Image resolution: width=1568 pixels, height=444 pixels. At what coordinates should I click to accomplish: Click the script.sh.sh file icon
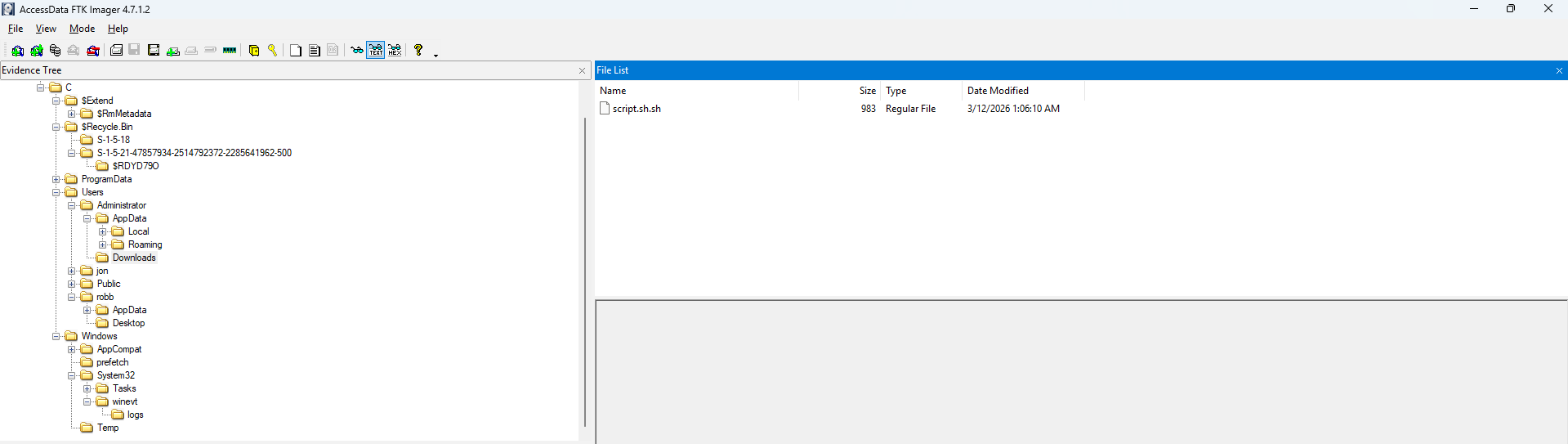click(x=605, y=108)
